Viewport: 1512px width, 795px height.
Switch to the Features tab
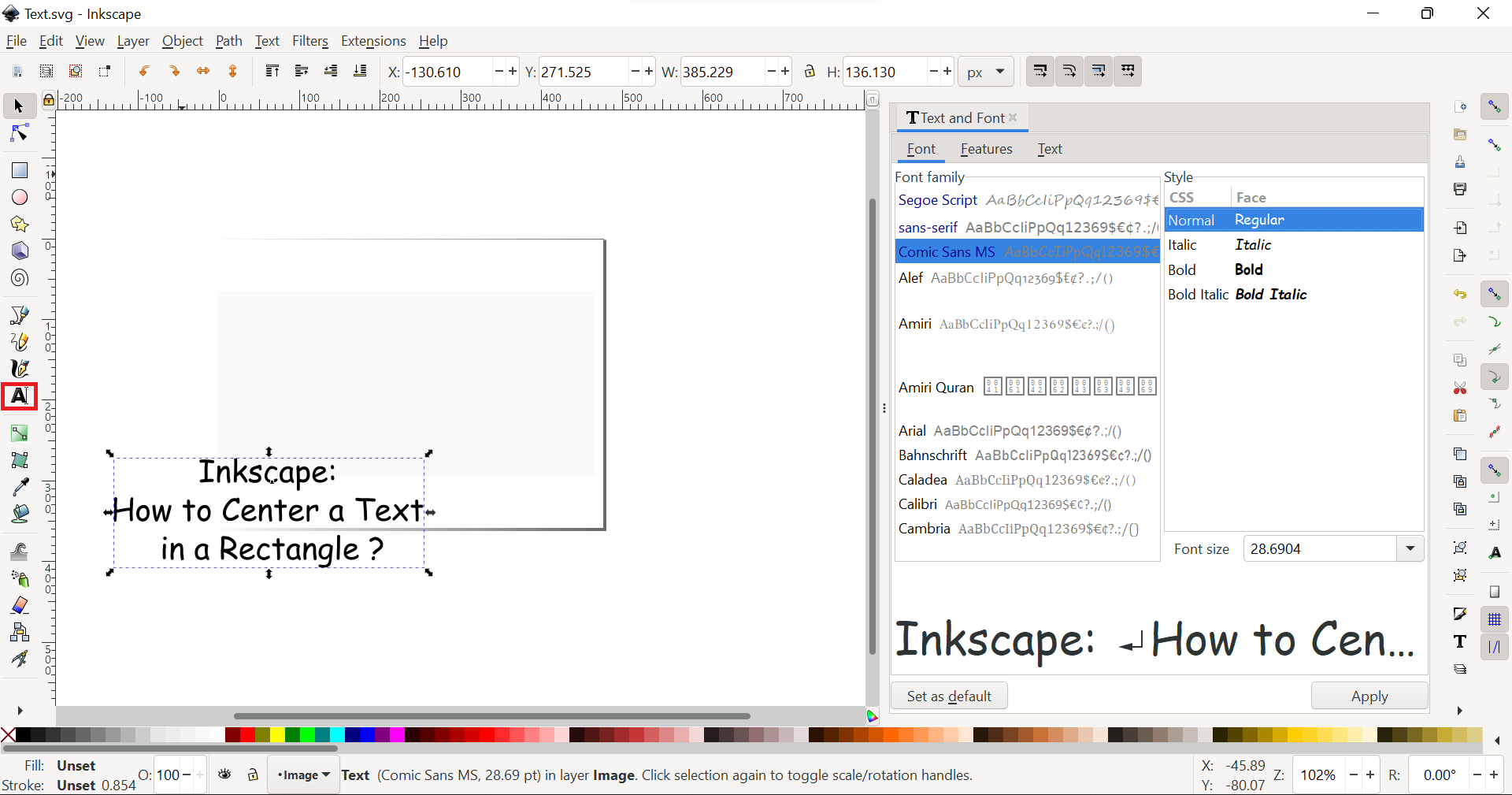[x=986, y=149]
